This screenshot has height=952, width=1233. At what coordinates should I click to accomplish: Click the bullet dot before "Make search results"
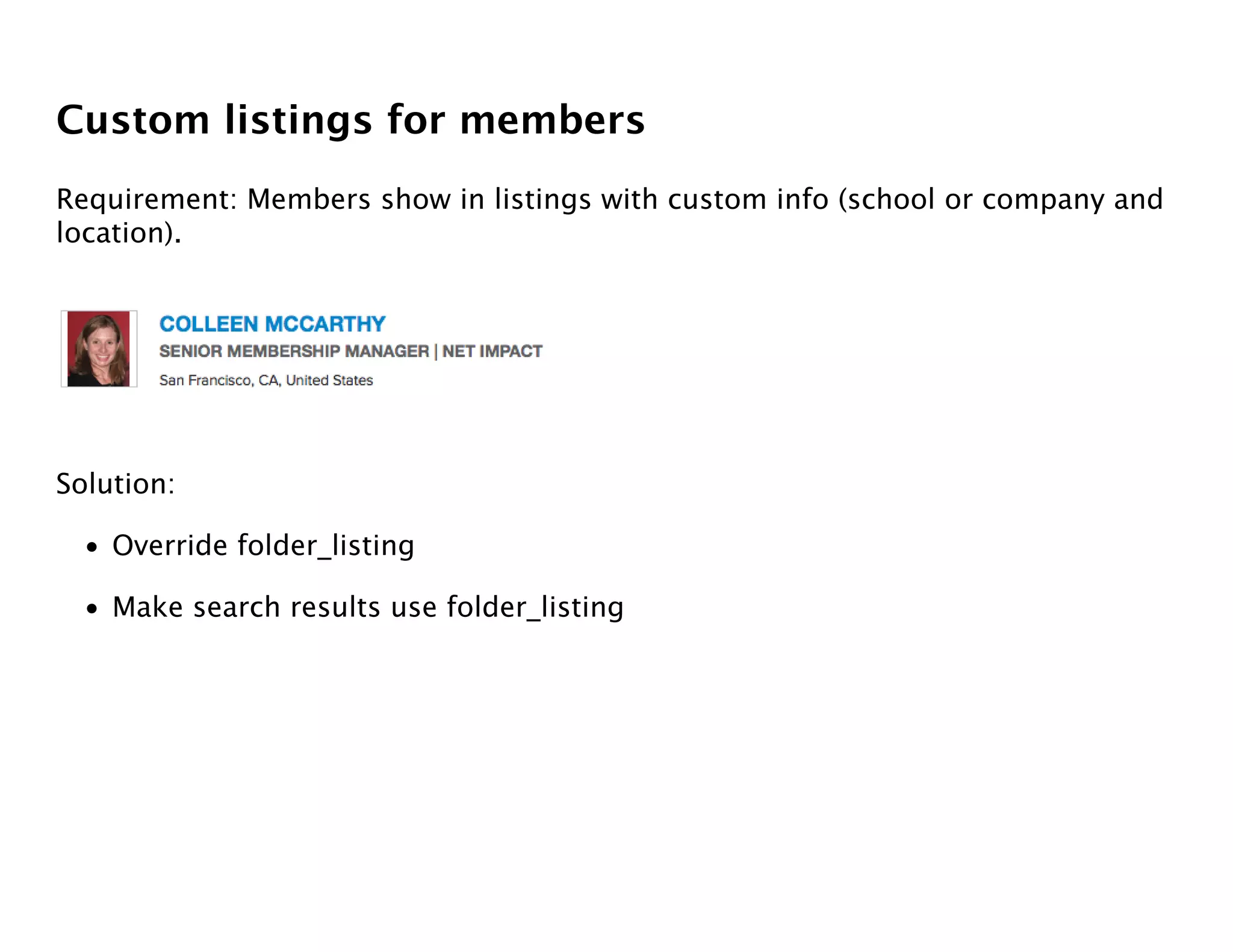click(x=92, y=609)
